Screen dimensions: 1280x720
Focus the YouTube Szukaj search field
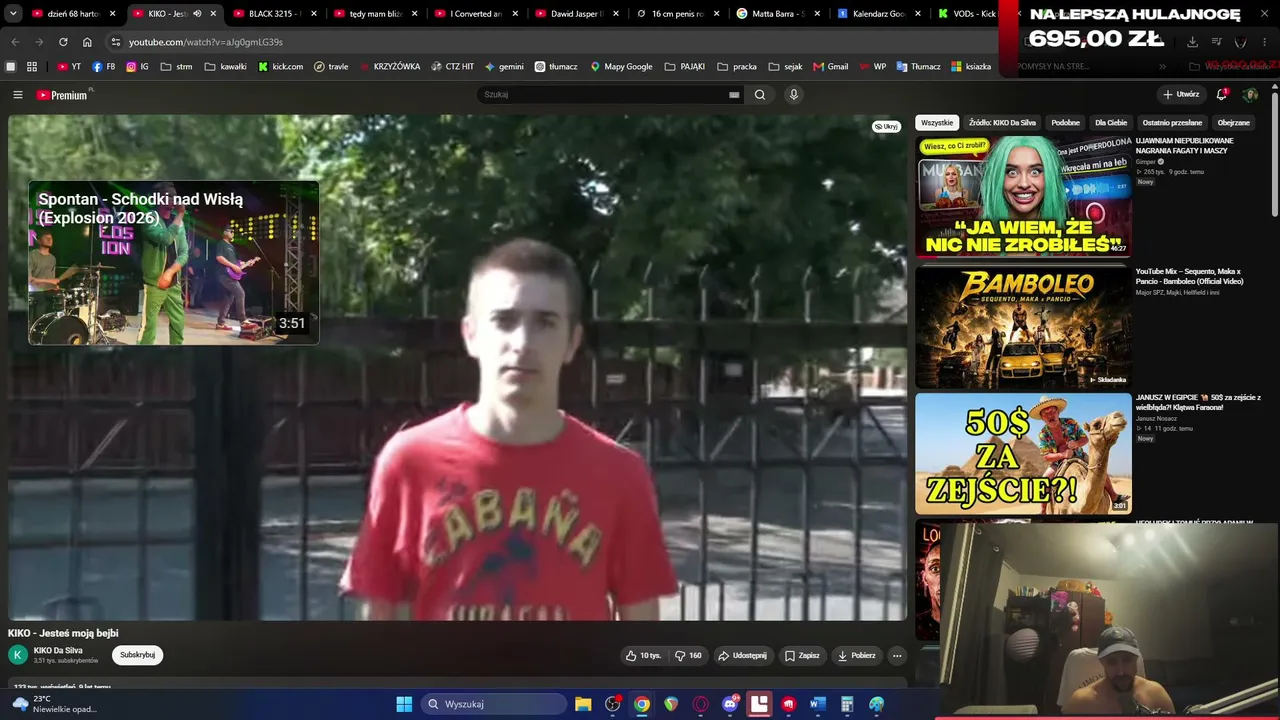point(610,95)
